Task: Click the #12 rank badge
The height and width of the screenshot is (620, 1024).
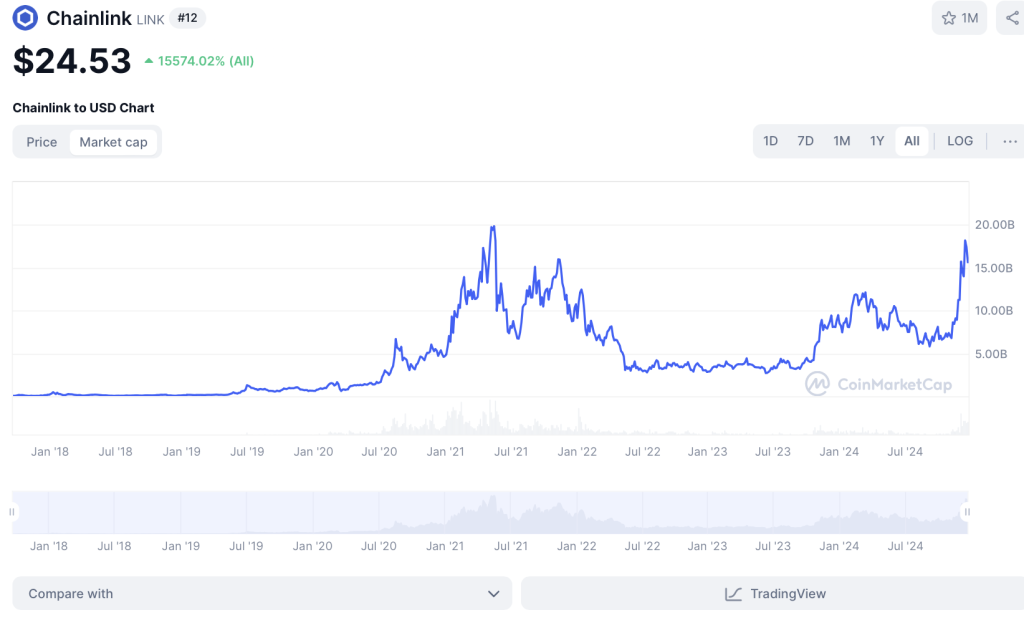Action: (187, 18)
